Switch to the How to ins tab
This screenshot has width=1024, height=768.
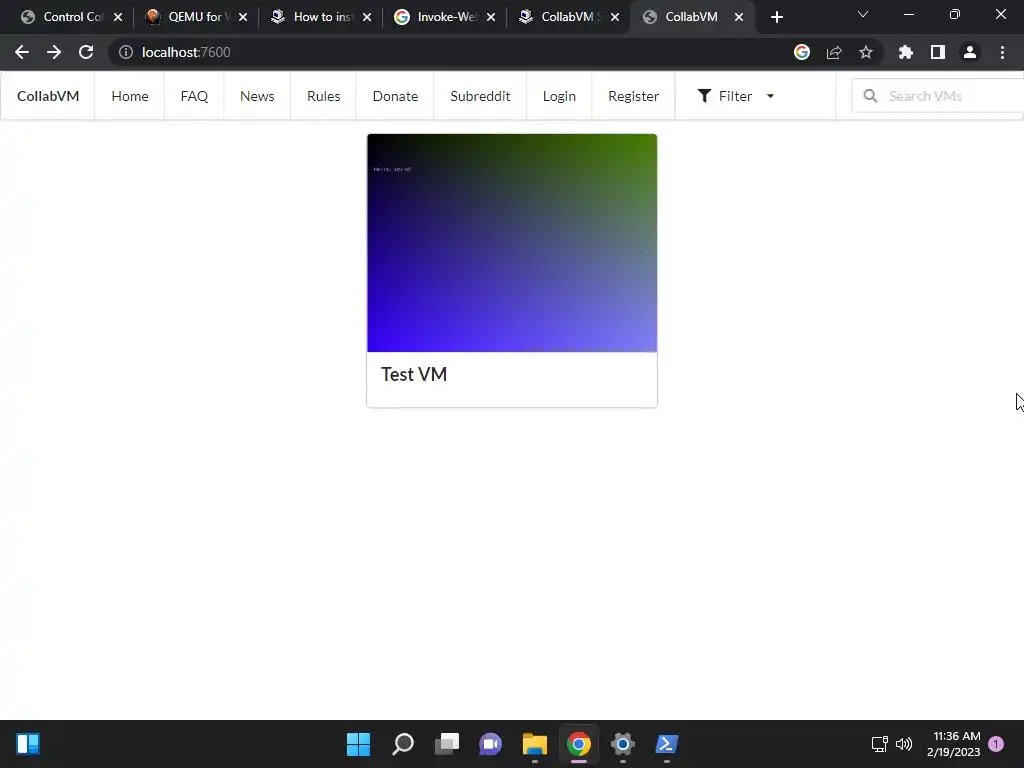(x=321, y=17)
